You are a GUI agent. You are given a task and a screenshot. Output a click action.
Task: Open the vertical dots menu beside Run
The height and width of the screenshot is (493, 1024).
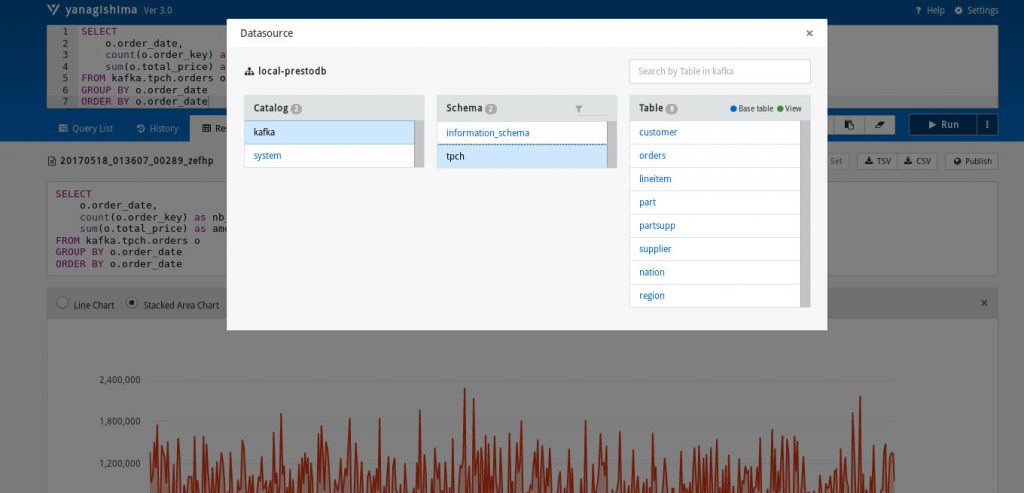(988, 125)
